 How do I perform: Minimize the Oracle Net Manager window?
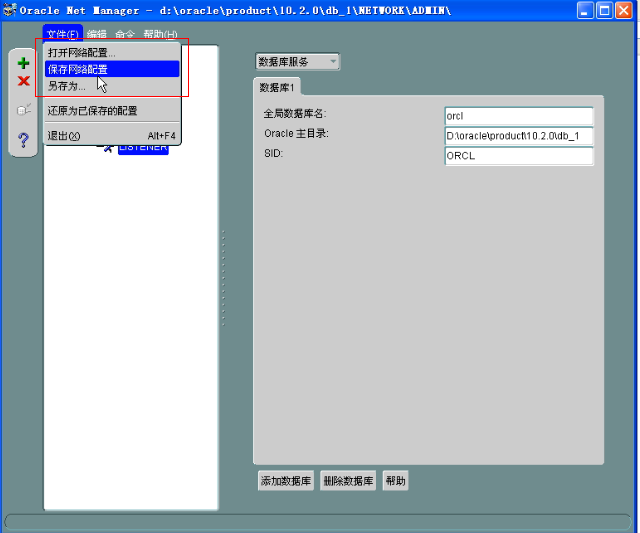point(585,10)
